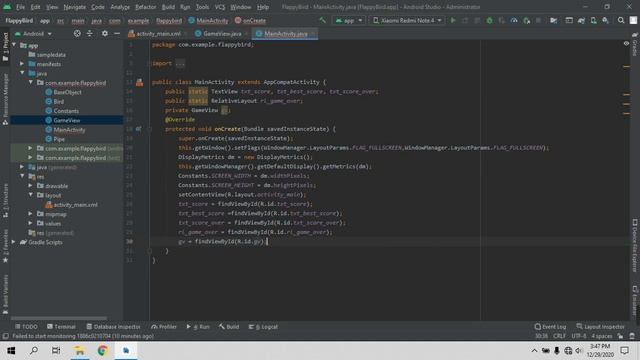The image size is (640, 360).
Task: Click related XML file gutter icon
Action: [139, 82]
